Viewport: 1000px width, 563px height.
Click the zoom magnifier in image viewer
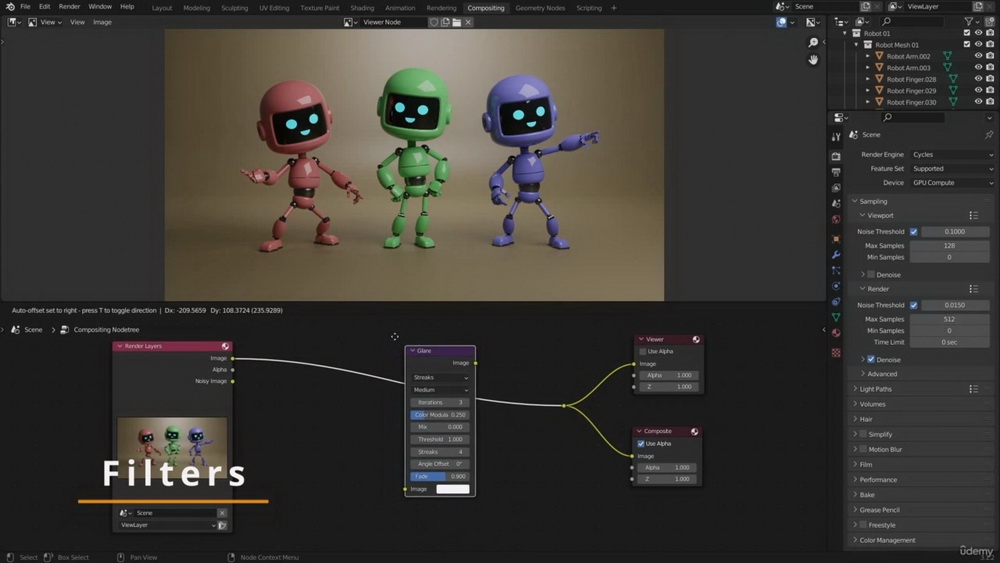(x=813, y=42)
